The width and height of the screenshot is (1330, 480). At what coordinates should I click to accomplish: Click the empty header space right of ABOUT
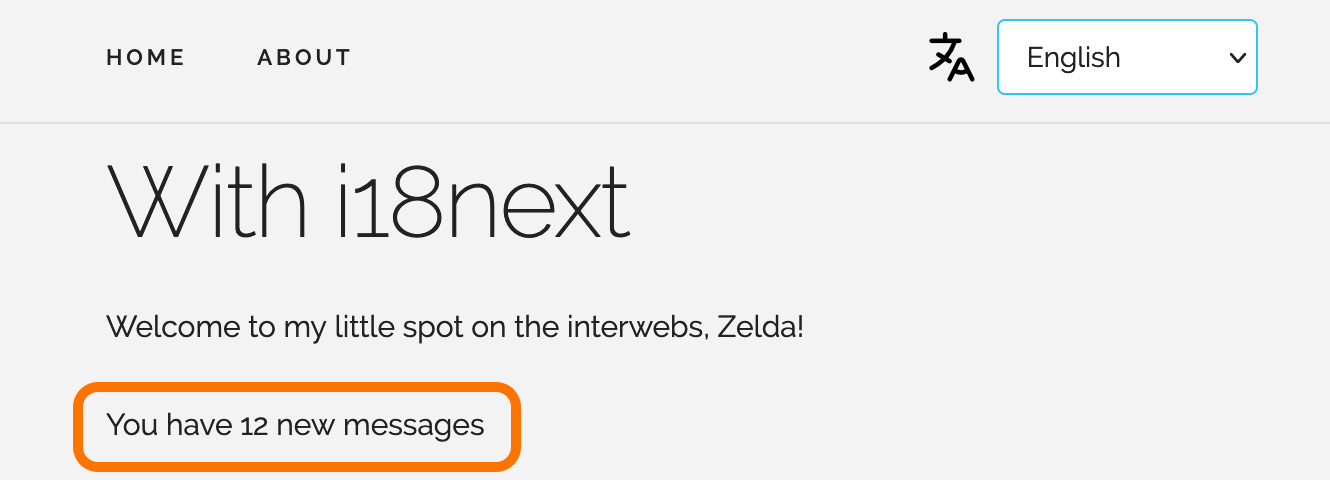click(640, 58)
